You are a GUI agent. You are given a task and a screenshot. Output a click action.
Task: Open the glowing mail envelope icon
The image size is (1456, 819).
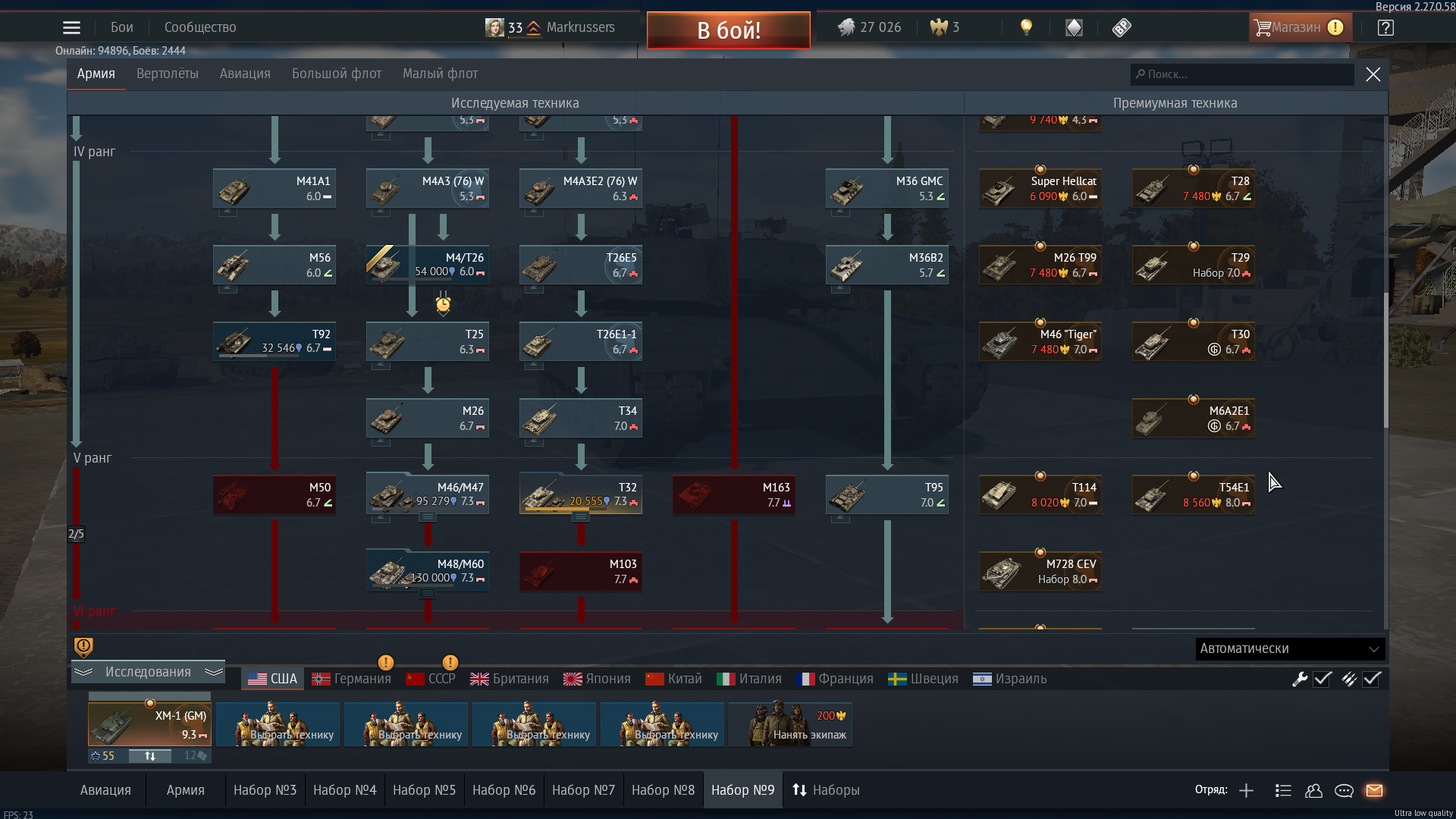point(1374,790)
